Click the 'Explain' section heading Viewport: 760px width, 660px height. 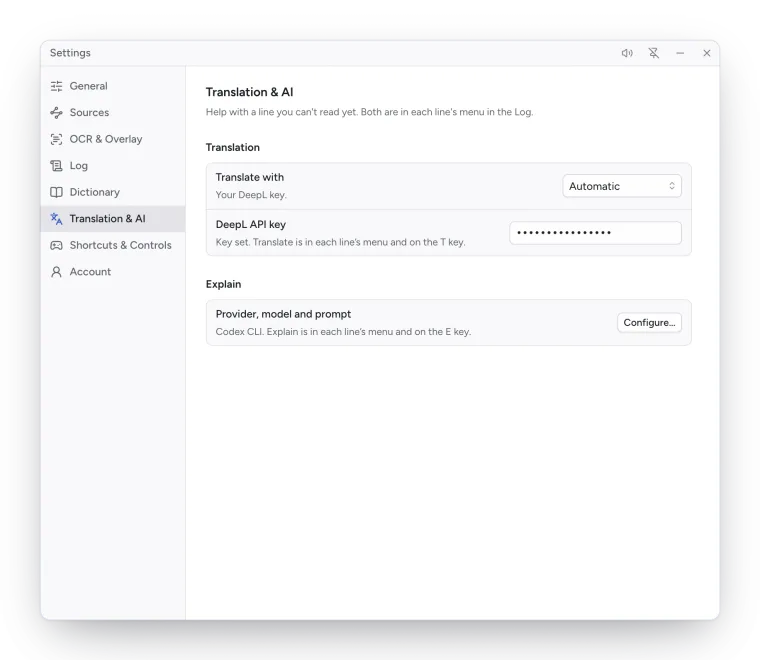223,284
